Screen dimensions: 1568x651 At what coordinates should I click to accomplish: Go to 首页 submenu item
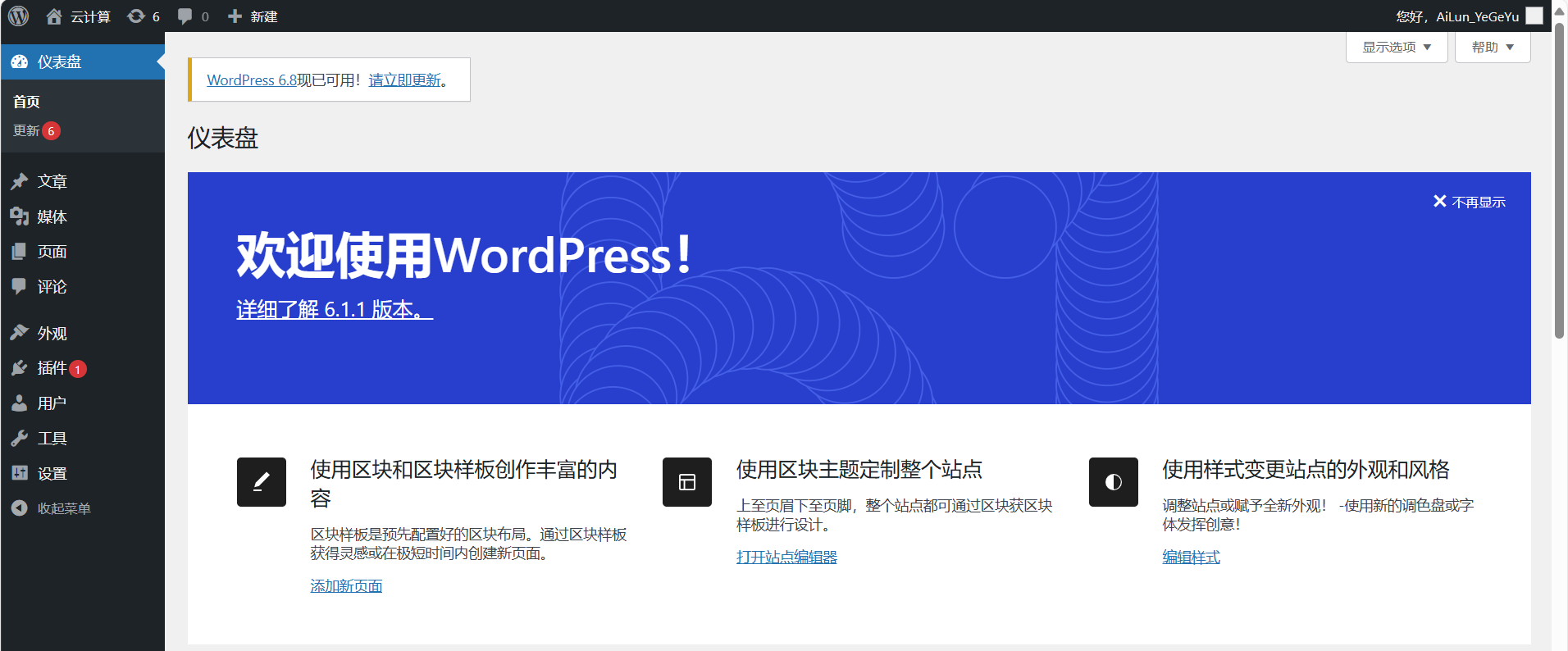pyautogui.click(x=26, y=102)
